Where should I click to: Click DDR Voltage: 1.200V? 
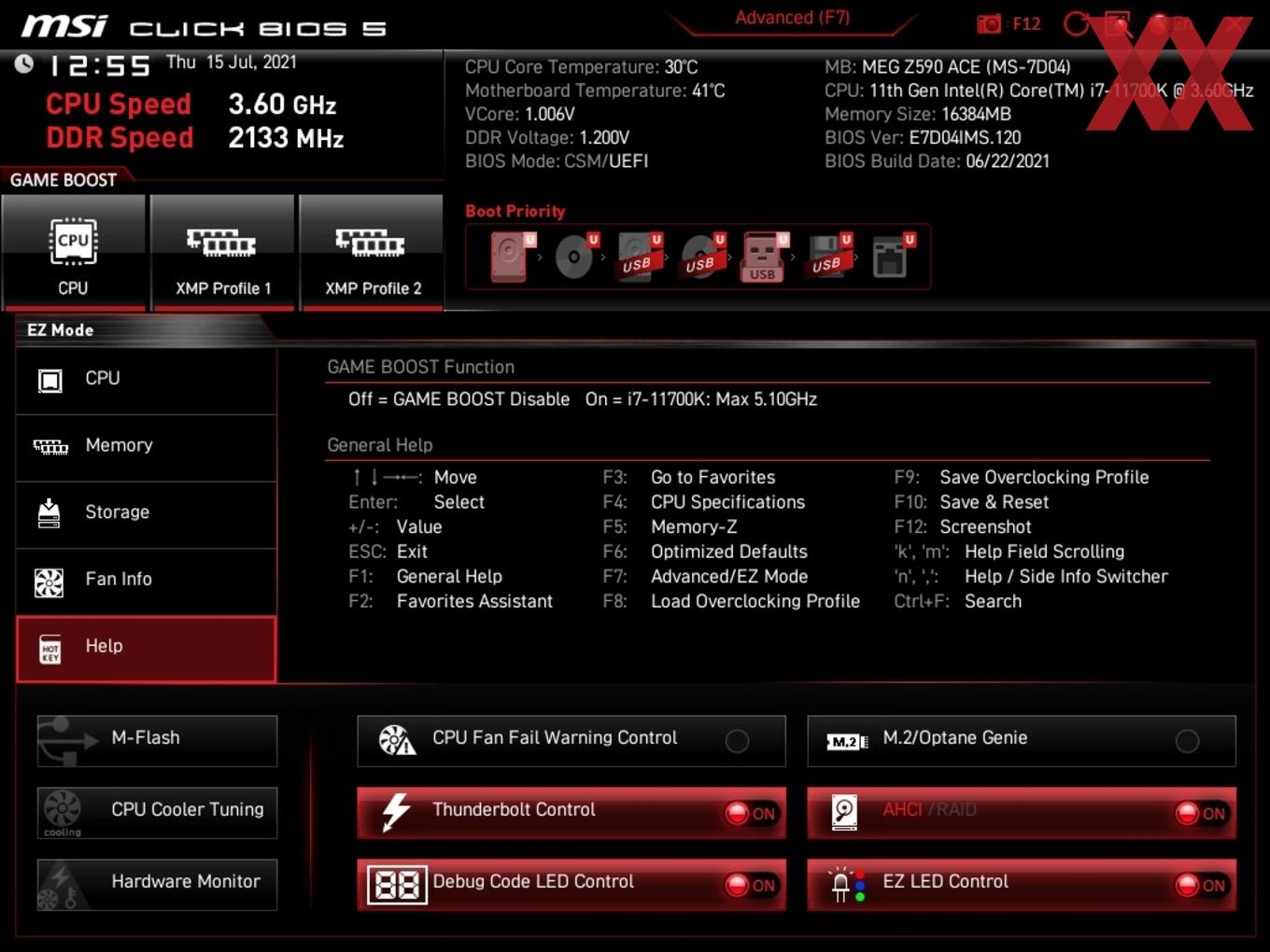547,138
